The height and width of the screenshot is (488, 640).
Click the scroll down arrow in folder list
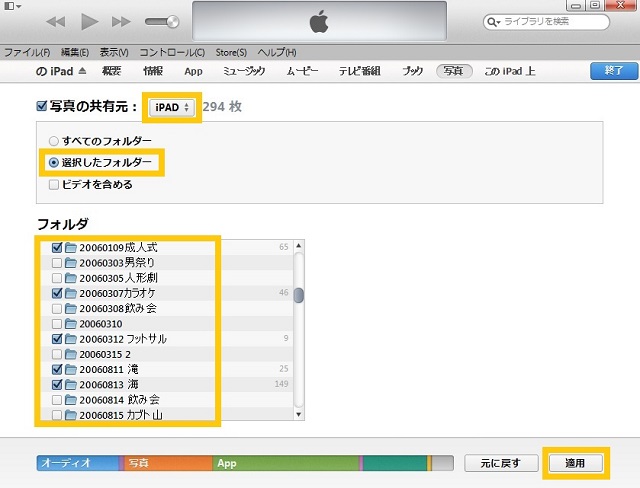[x=299, y=415]
